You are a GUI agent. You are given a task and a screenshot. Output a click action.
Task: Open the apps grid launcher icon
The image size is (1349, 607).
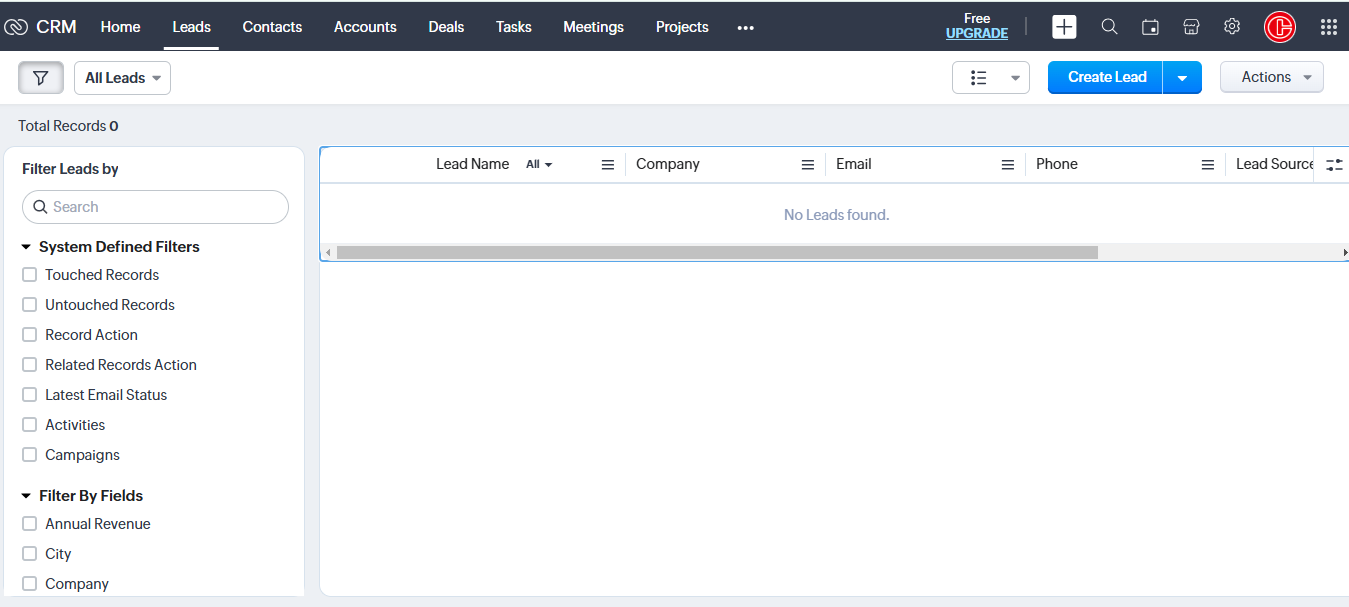pyautogui.click(x=1329, y=27)
